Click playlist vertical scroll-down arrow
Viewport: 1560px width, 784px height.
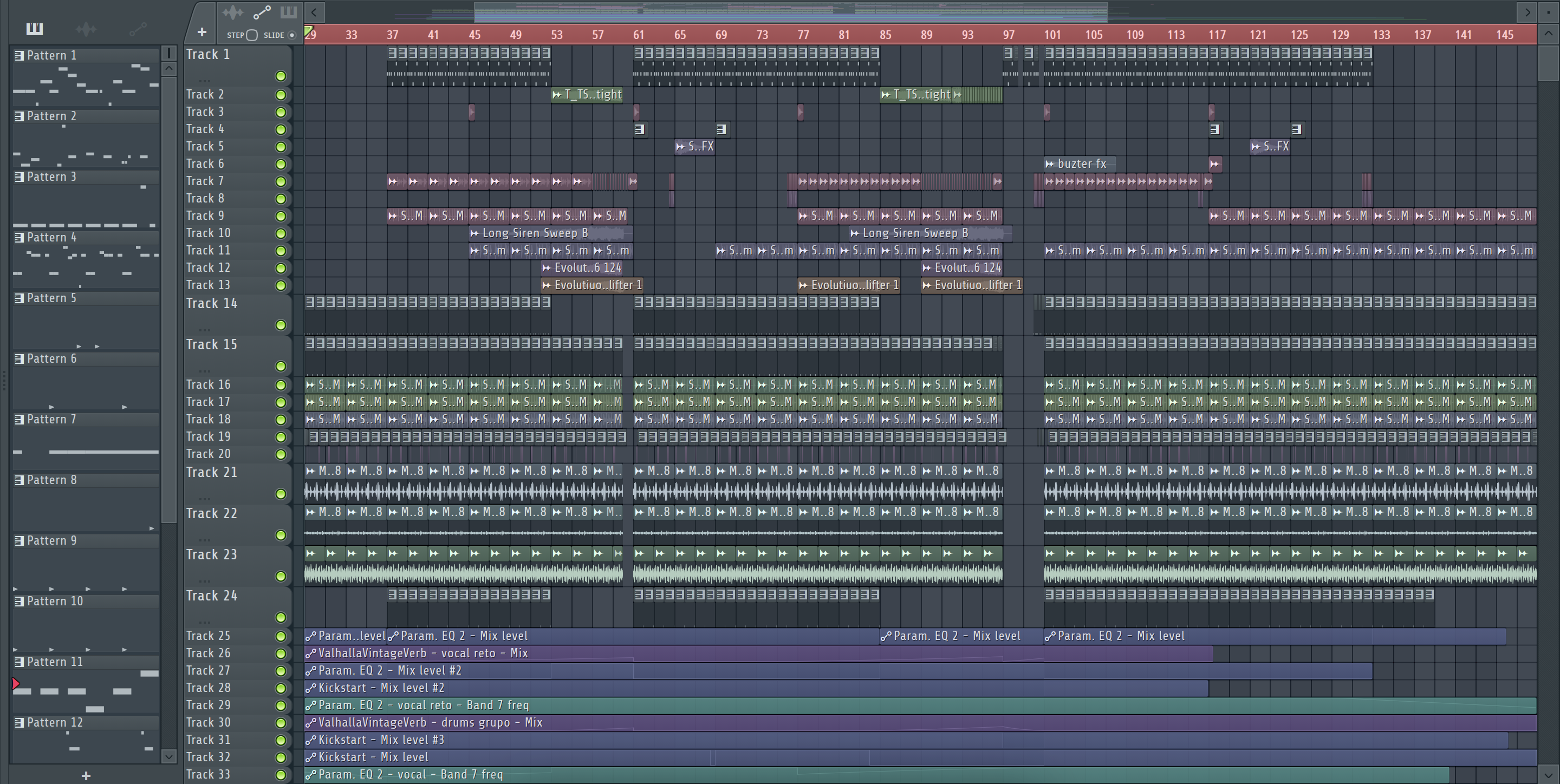point(1548,774)
